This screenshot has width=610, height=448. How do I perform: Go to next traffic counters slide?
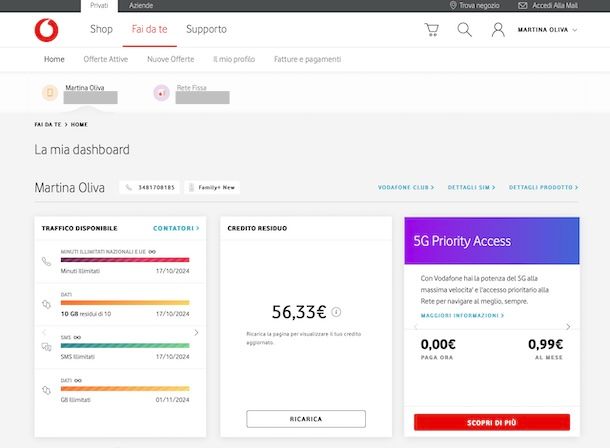point(196,332)
